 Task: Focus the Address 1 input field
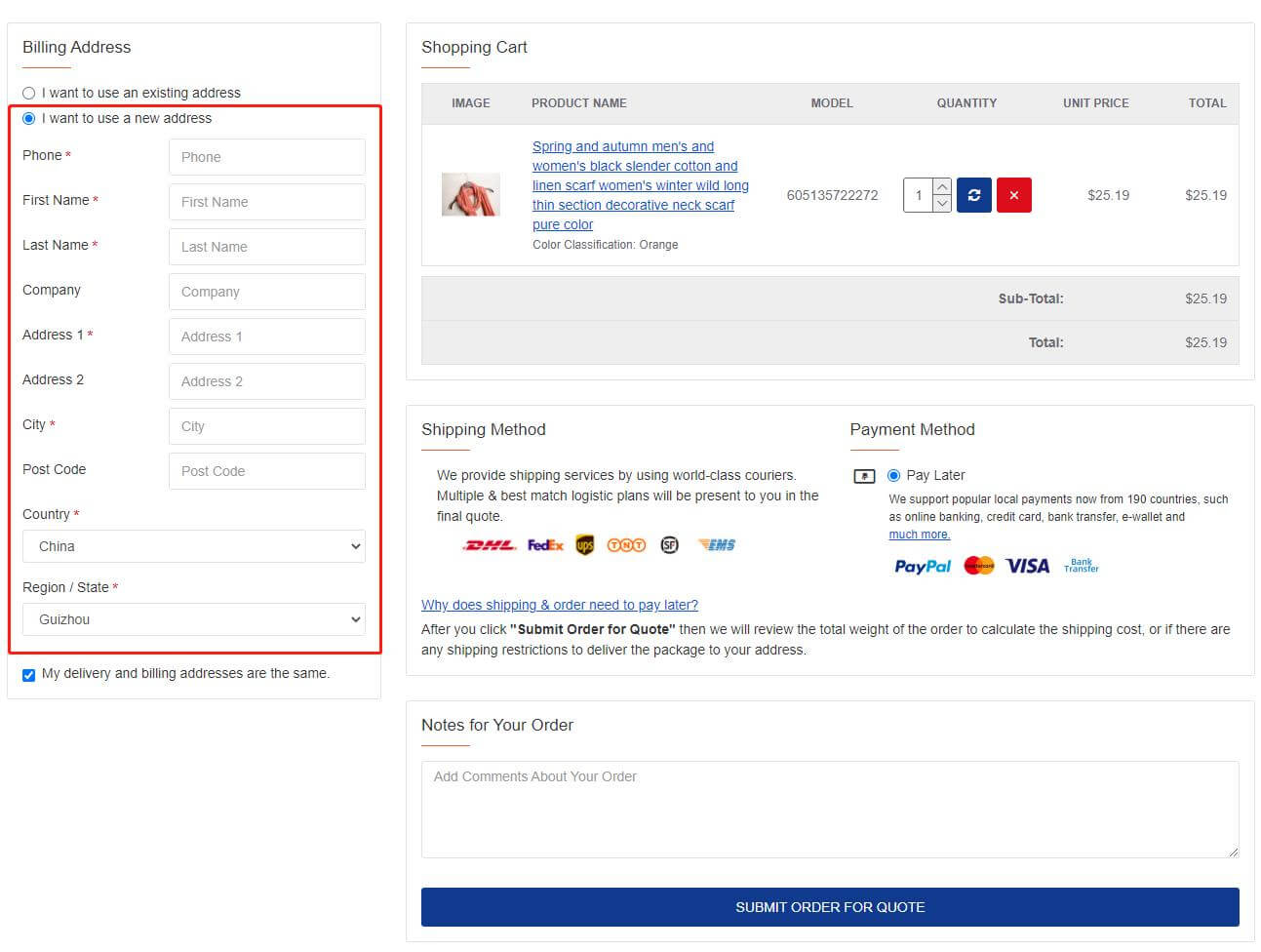click(267, 337)
